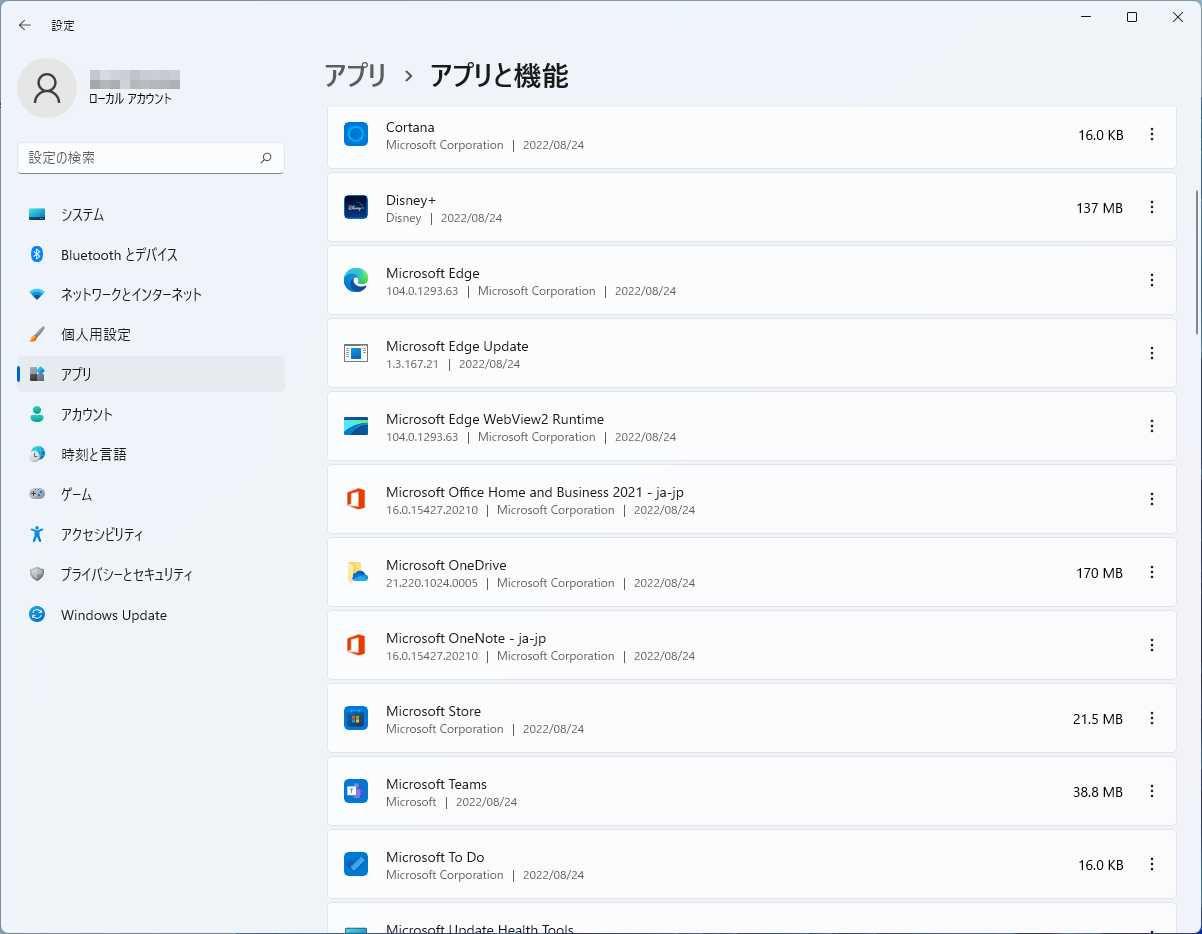The width and height of the screenshot is (1202, 934).
Task: Open more options for Microsoft OneDrive
Action: pos(1152,572)
